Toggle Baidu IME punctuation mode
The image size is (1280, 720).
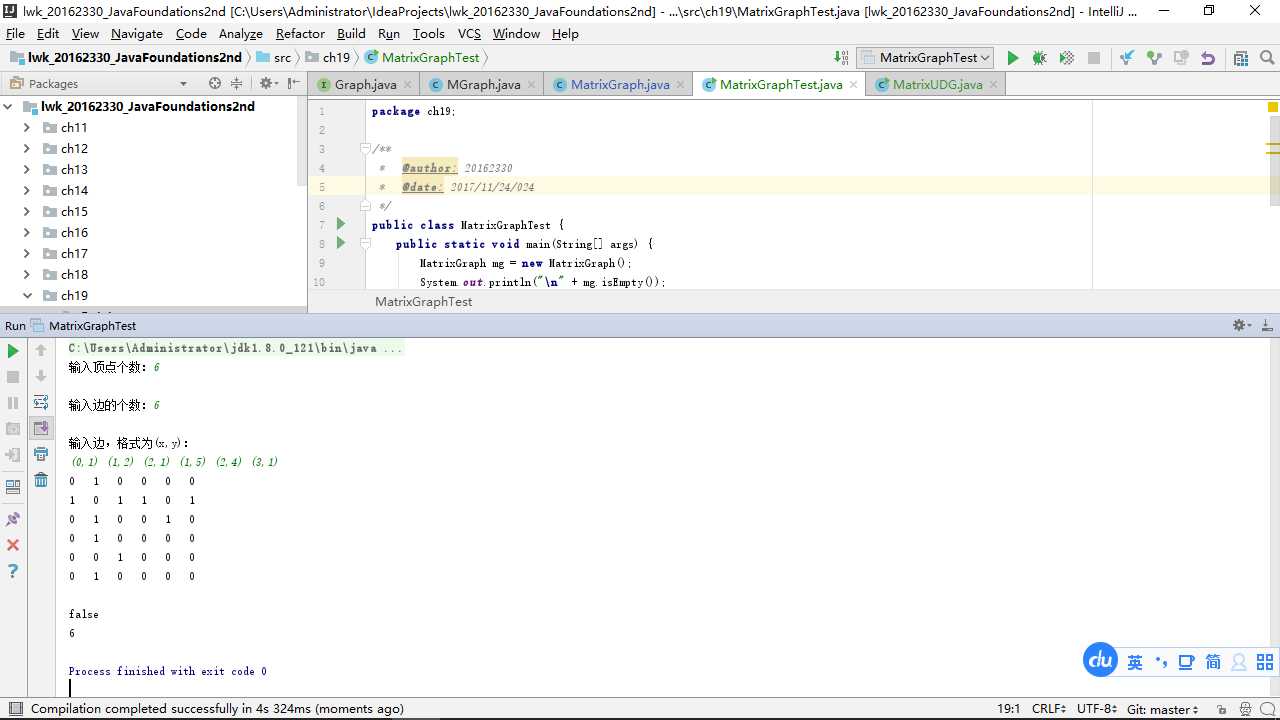coord(1161,662)
